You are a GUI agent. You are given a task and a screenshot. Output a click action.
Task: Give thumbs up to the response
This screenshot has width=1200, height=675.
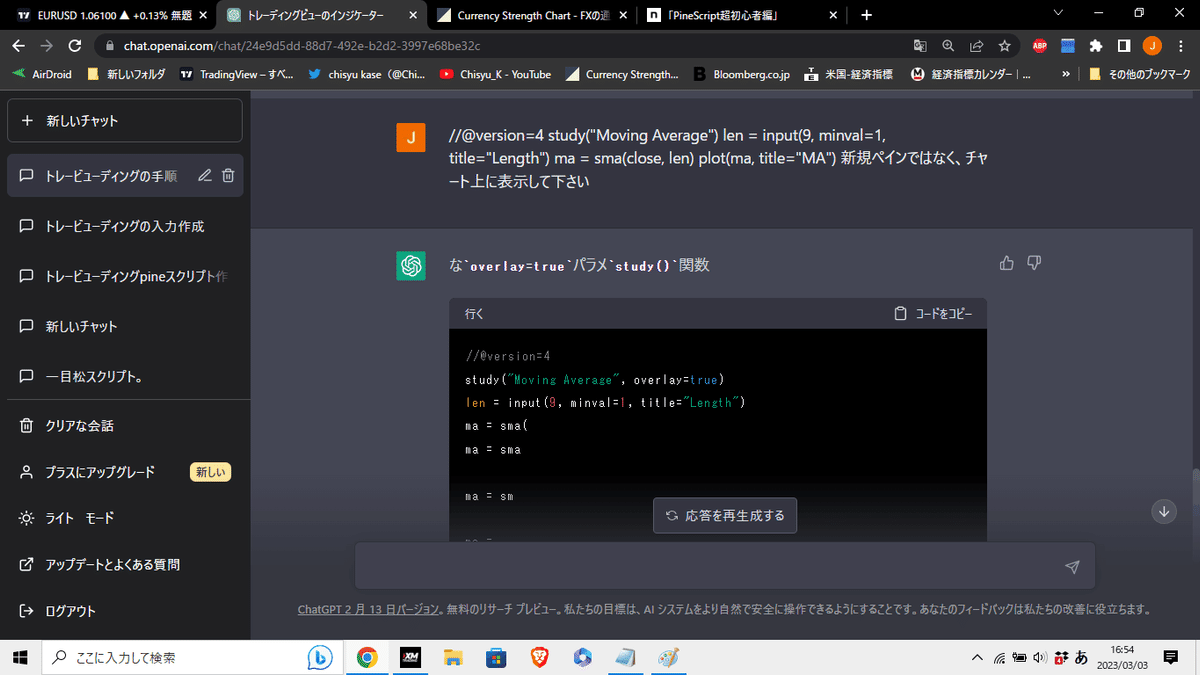coord(1007,263)
